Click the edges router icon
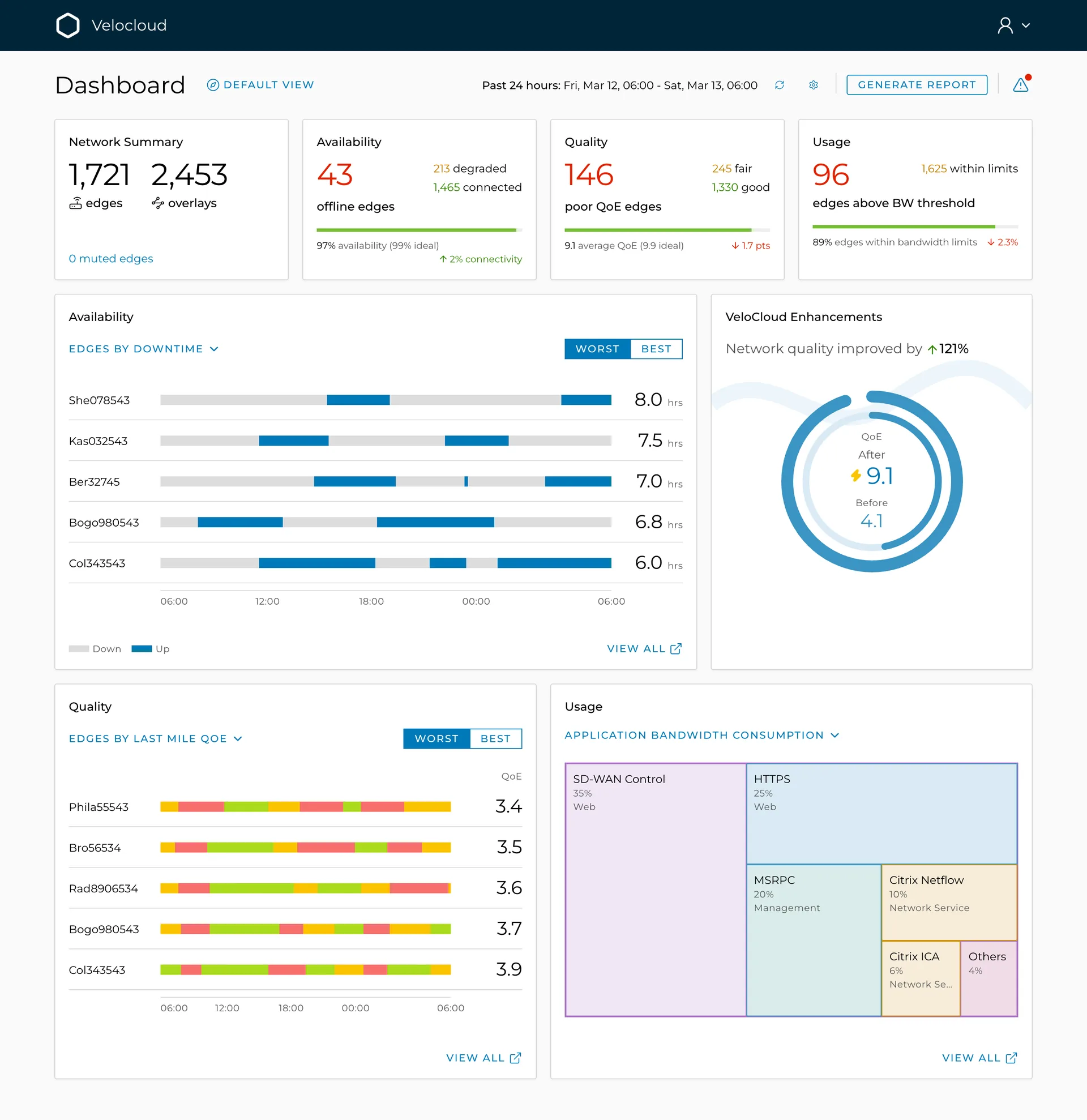This screenshot has width=1087, height=1120. (75, 203)
